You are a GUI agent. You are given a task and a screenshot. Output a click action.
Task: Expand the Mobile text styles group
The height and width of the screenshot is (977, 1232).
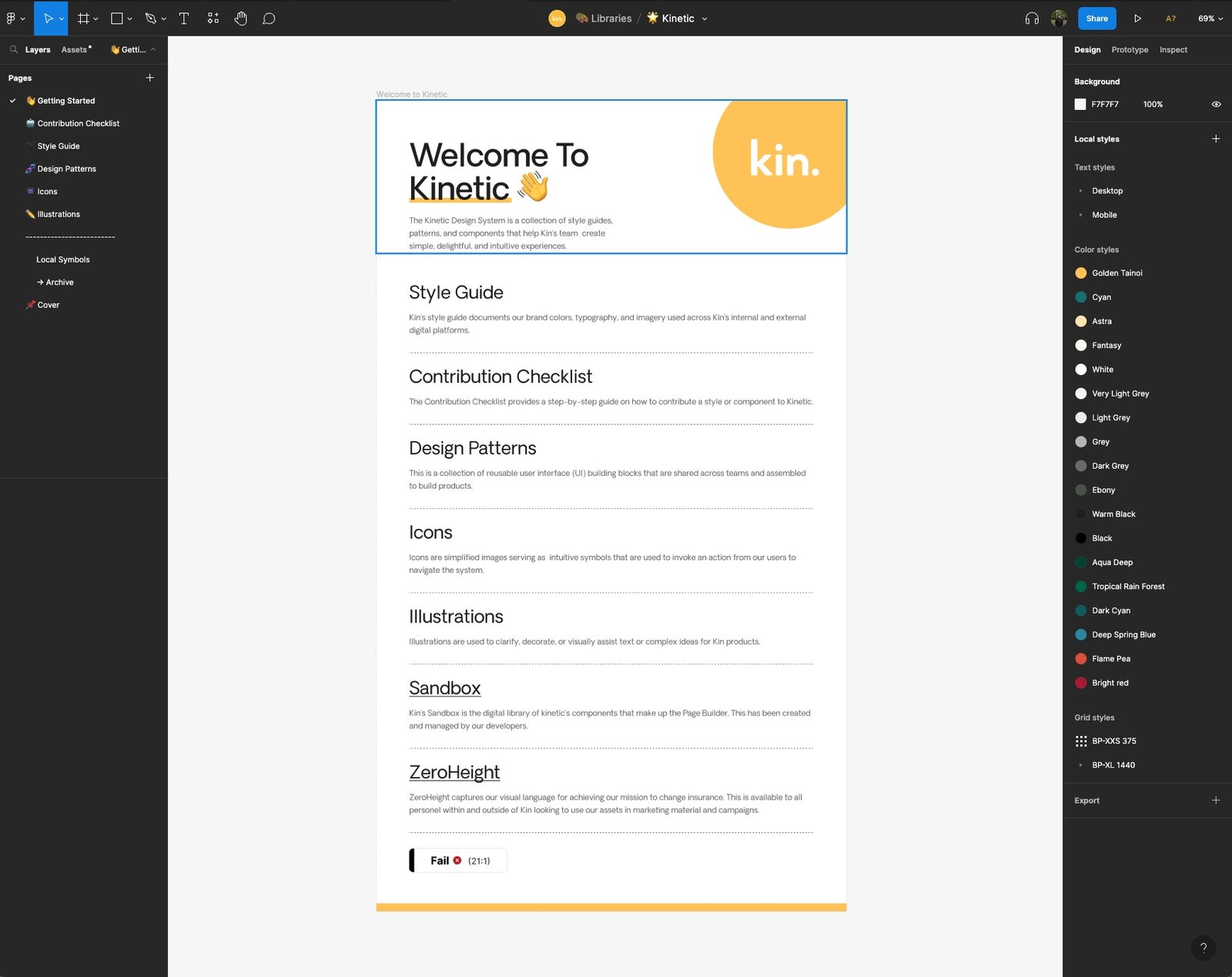[1080, 215]
